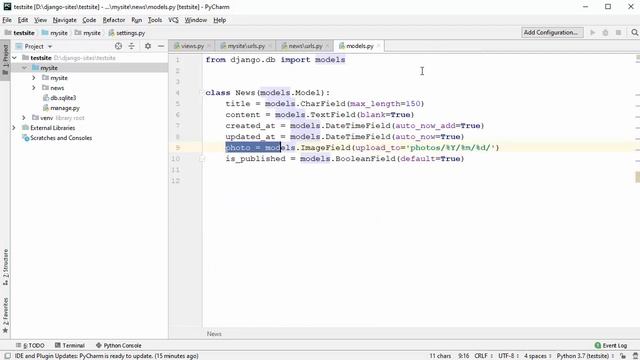Open the Tools menu
Viewport: 640px width, 360px height.
pos(155,20)
